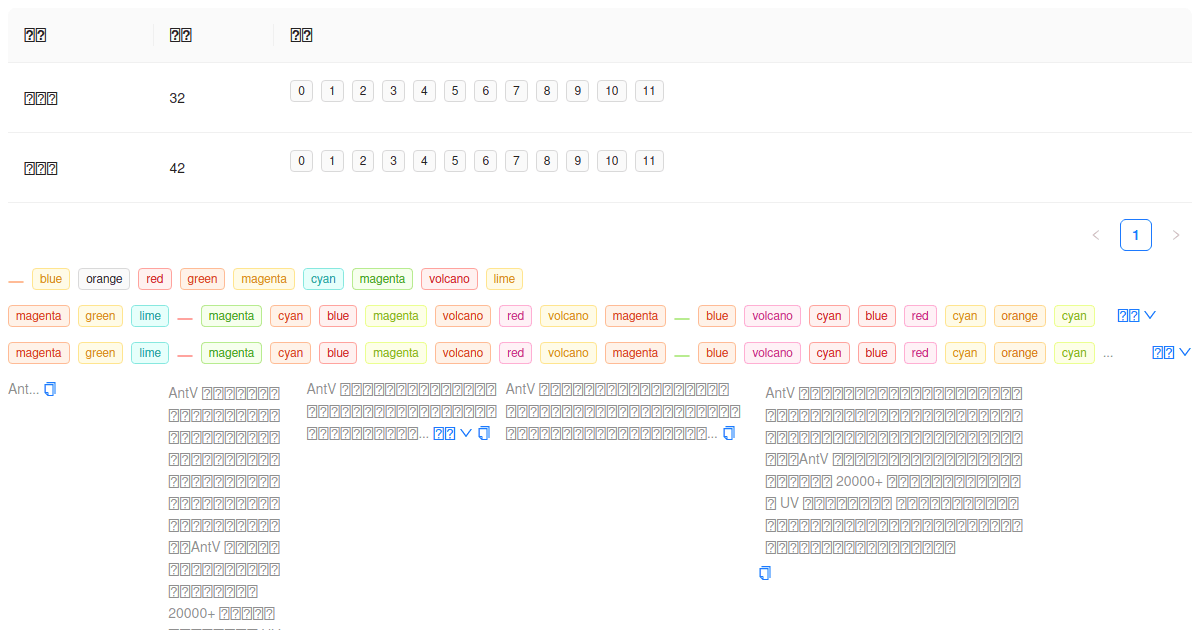Expand the truncated AntV paragraph via its blue link
The image size is (1200, 630).
pos(452,433)
